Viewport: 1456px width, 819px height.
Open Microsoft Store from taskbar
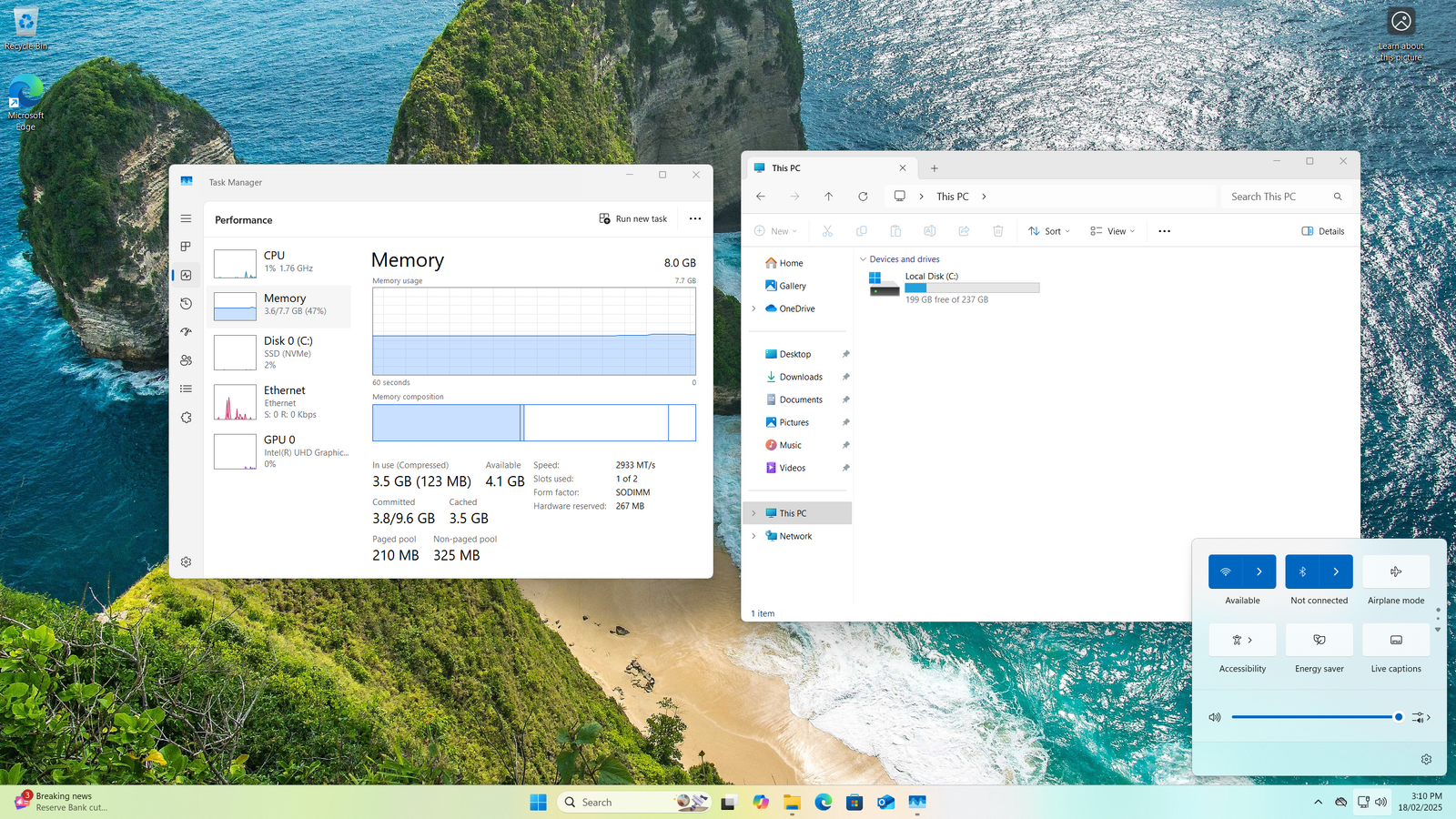pyautogui.click(x=854, y=802)
